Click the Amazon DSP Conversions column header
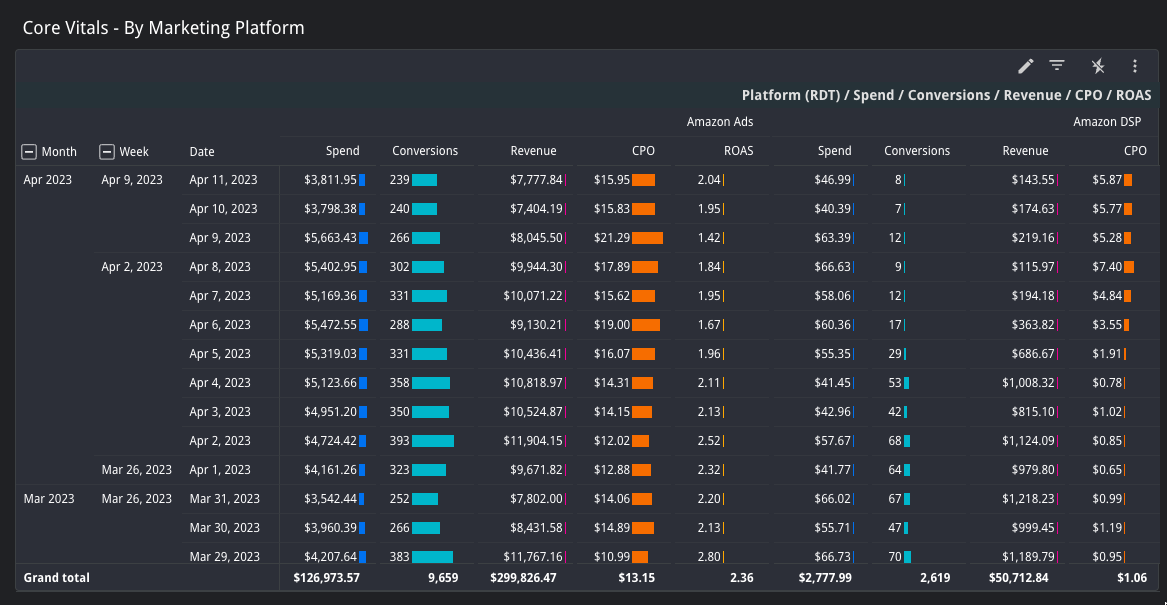1167x605 pixels. pos(916,151)
